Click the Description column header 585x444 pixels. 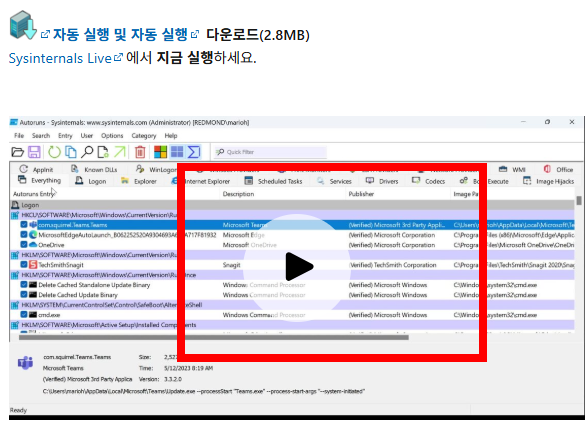tap(238, 194)
